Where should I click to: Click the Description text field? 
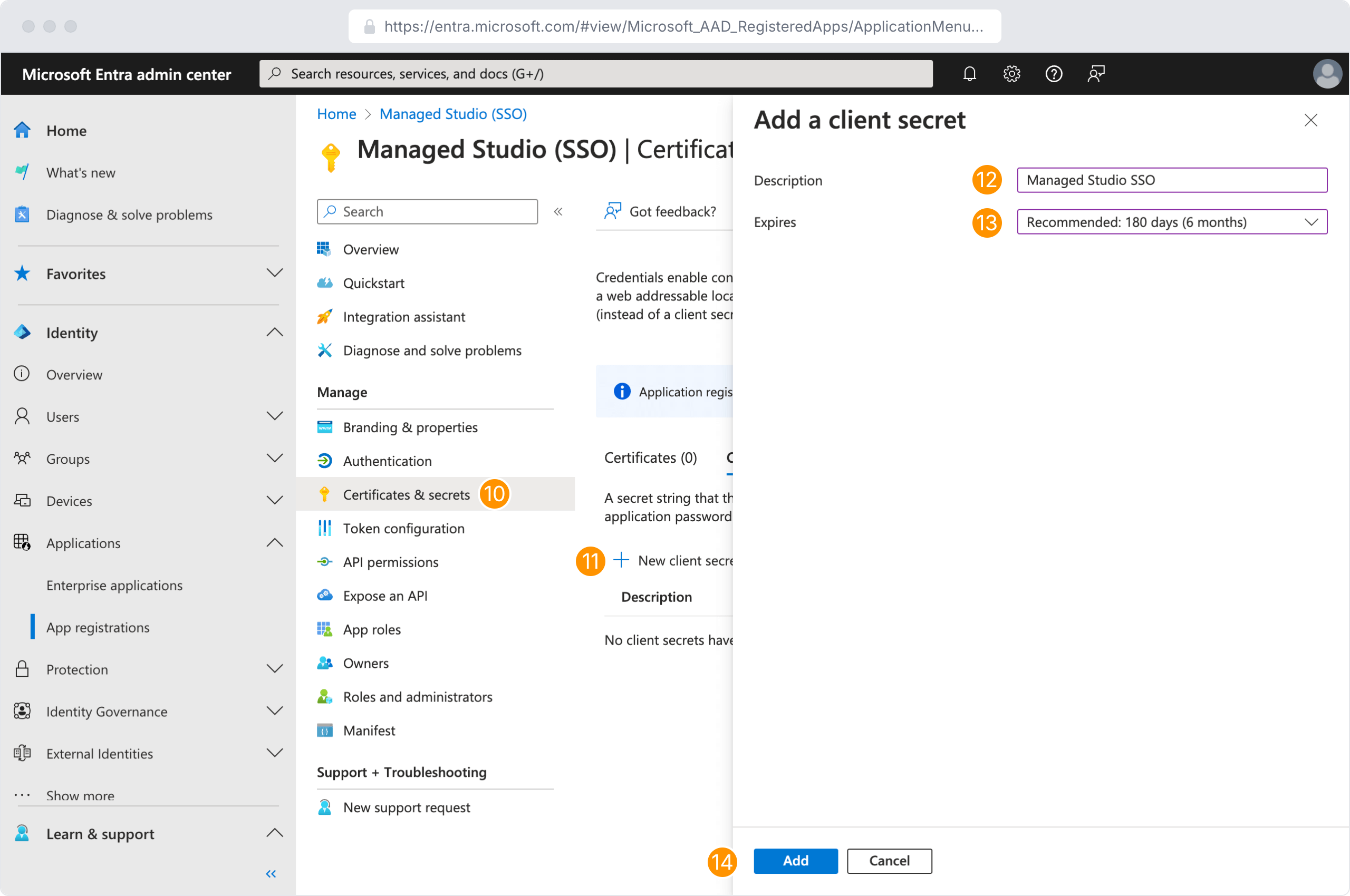coord(1172,181)
